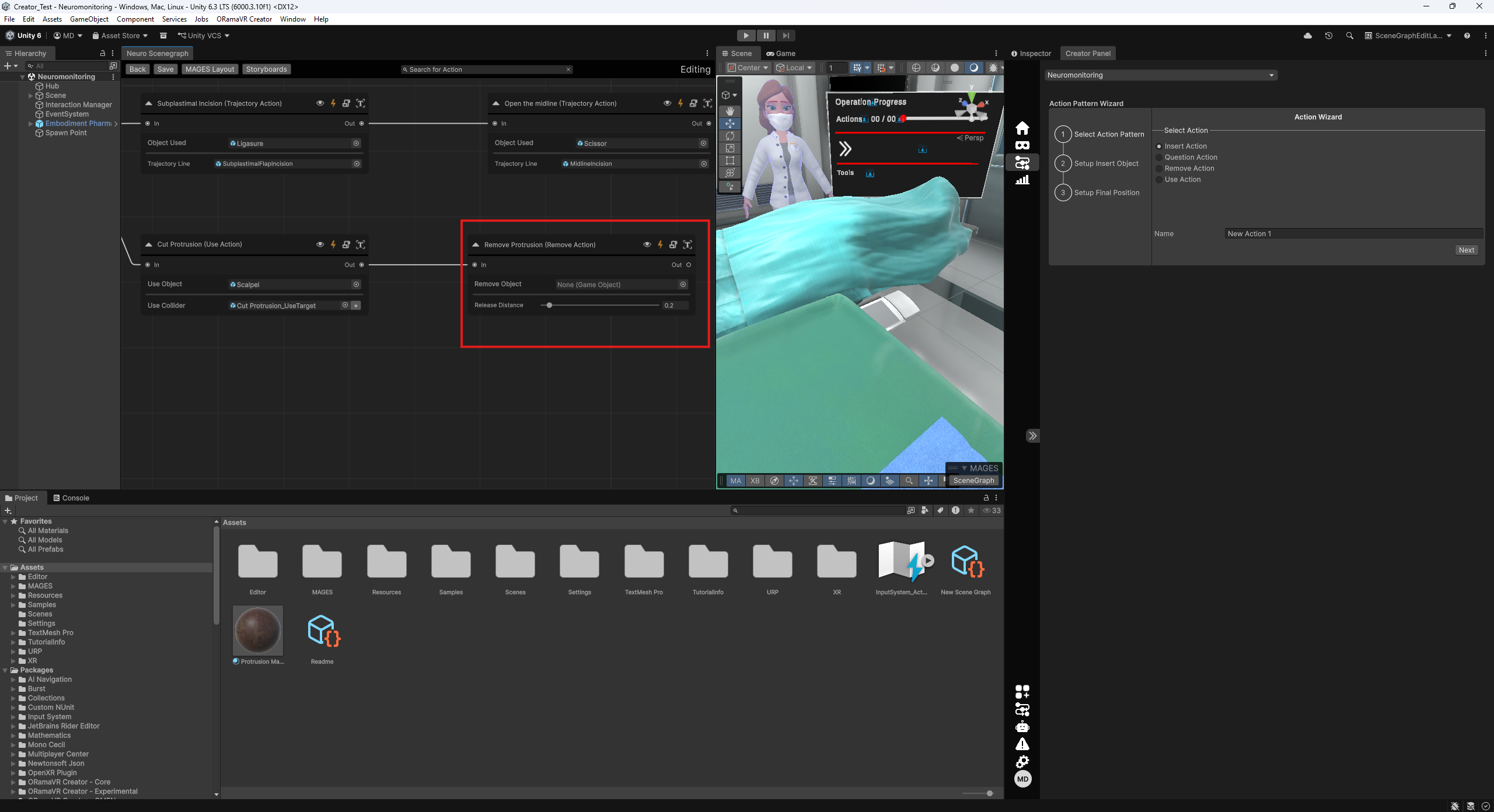Viewport: 1494px width, 812px height.
Task: Click the Search for Action field
Action: (486, 69)
